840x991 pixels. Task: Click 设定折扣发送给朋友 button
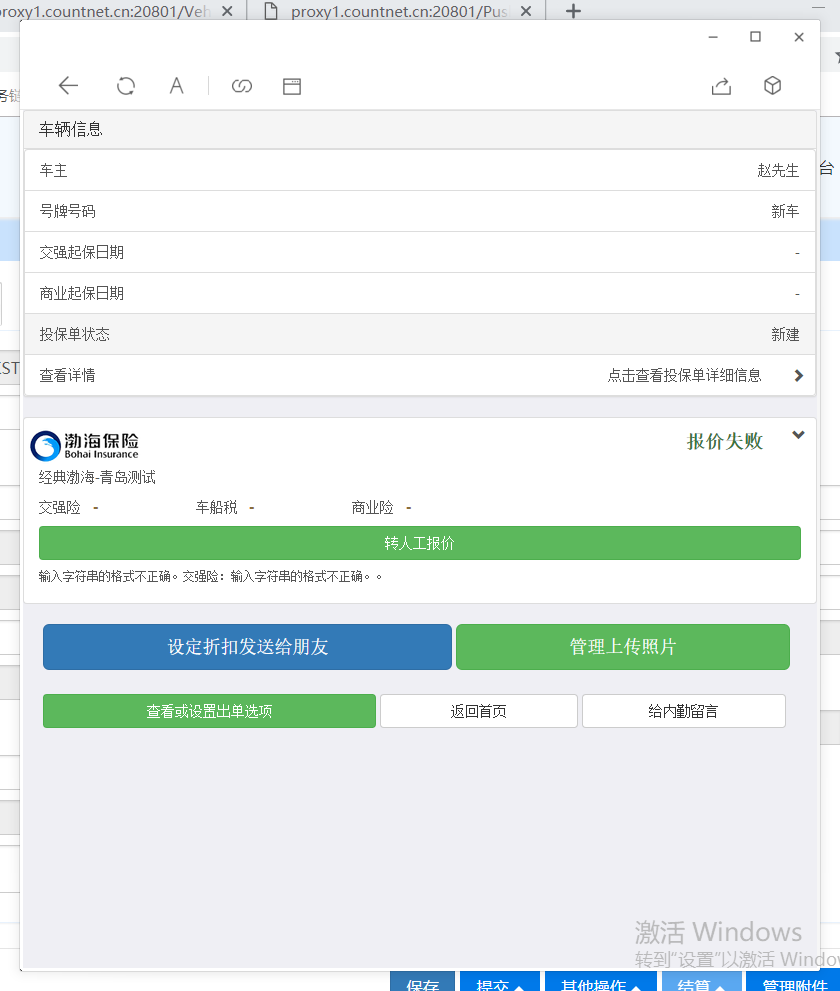tap(247, 647)
